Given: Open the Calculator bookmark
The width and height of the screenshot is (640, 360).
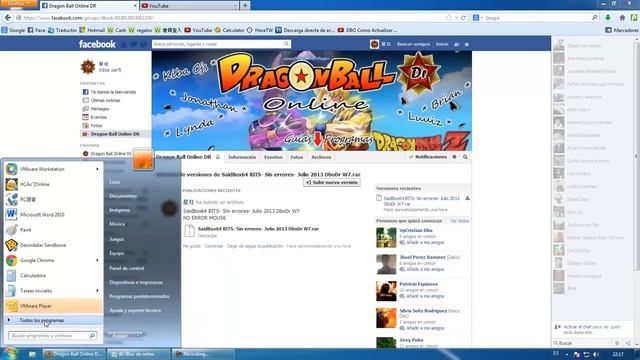Looking at the screenshot, I should [x=229, y=30].
